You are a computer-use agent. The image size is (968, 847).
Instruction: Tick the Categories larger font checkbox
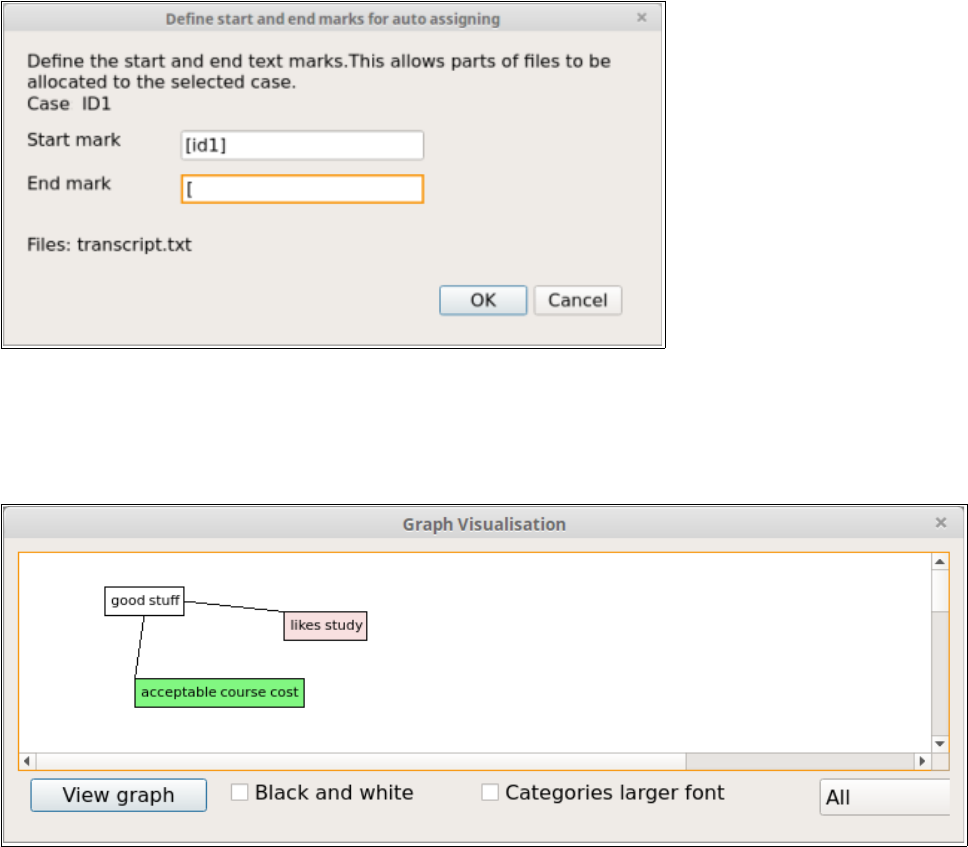pyautogui.click(x=490, y=793)
